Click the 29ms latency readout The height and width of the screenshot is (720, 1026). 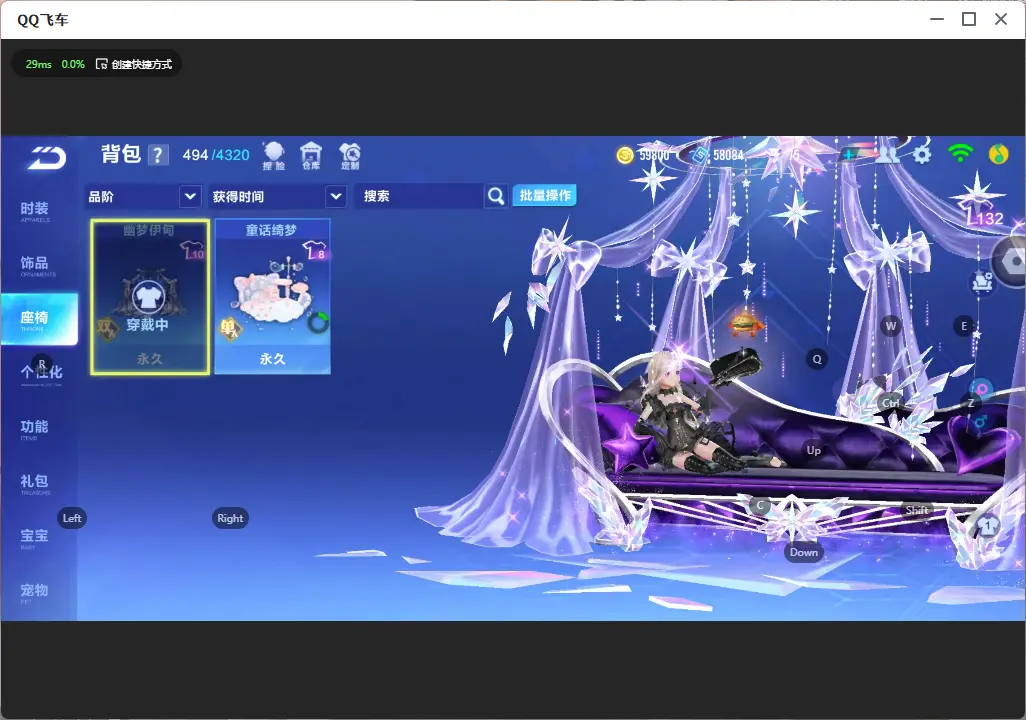coord(39,64)
